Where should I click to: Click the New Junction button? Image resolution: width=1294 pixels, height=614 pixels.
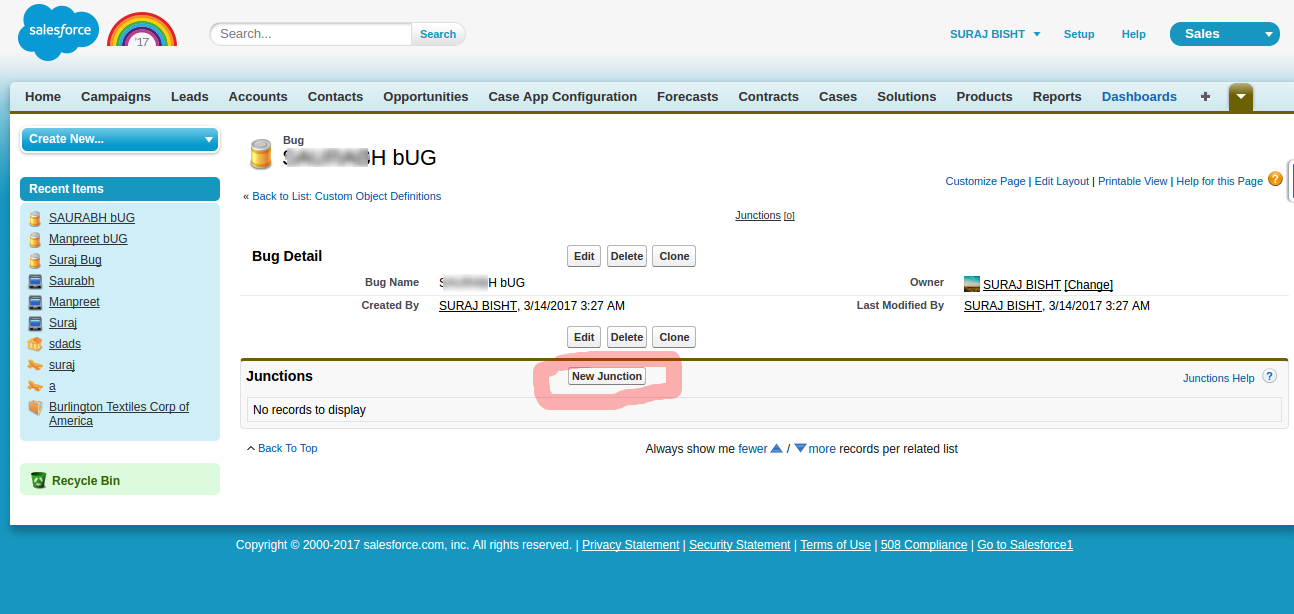[x=607, y=376]
